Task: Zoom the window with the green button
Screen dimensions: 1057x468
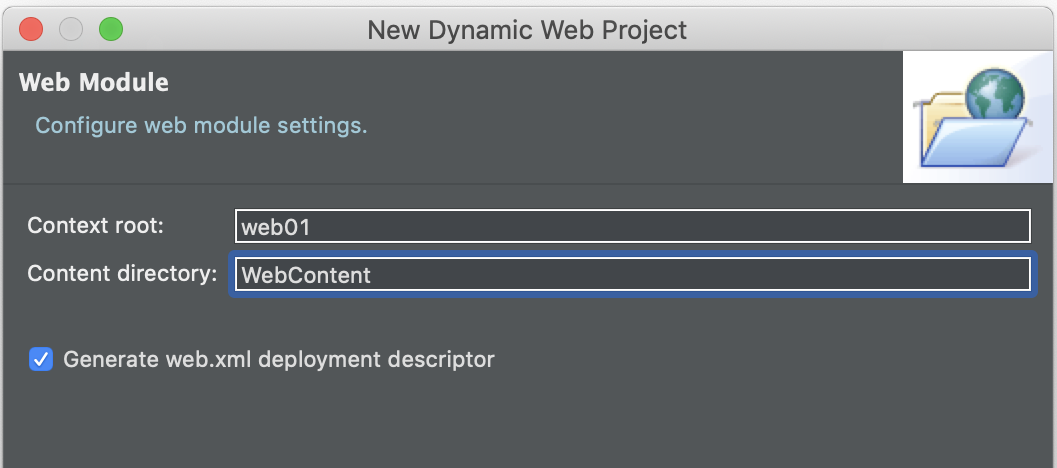Action: tap(111, 29)
